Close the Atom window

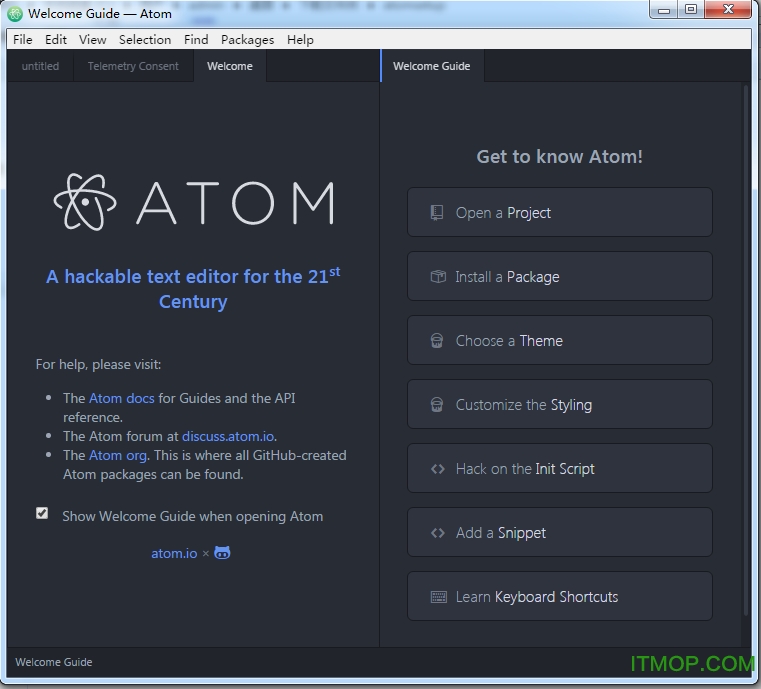[728, 10]
